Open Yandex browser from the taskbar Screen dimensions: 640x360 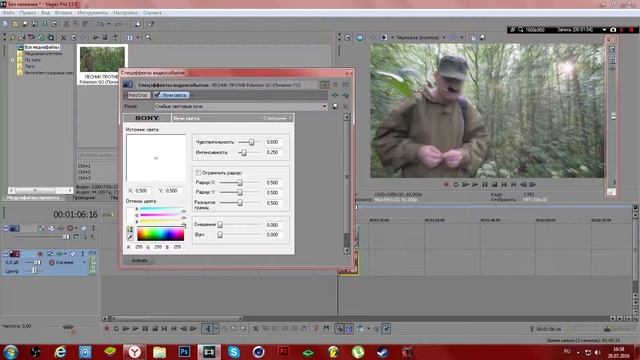click(x=135, y=351)
